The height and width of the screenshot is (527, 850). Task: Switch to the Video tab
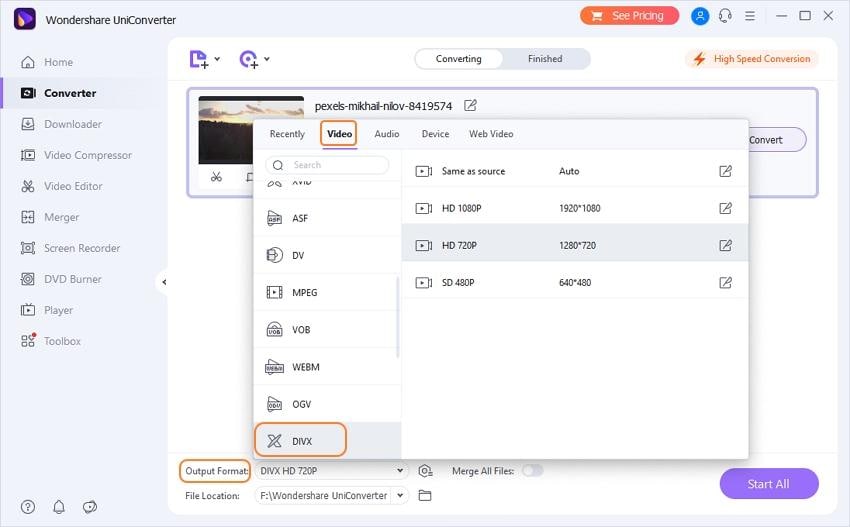[x=339, y=134]
